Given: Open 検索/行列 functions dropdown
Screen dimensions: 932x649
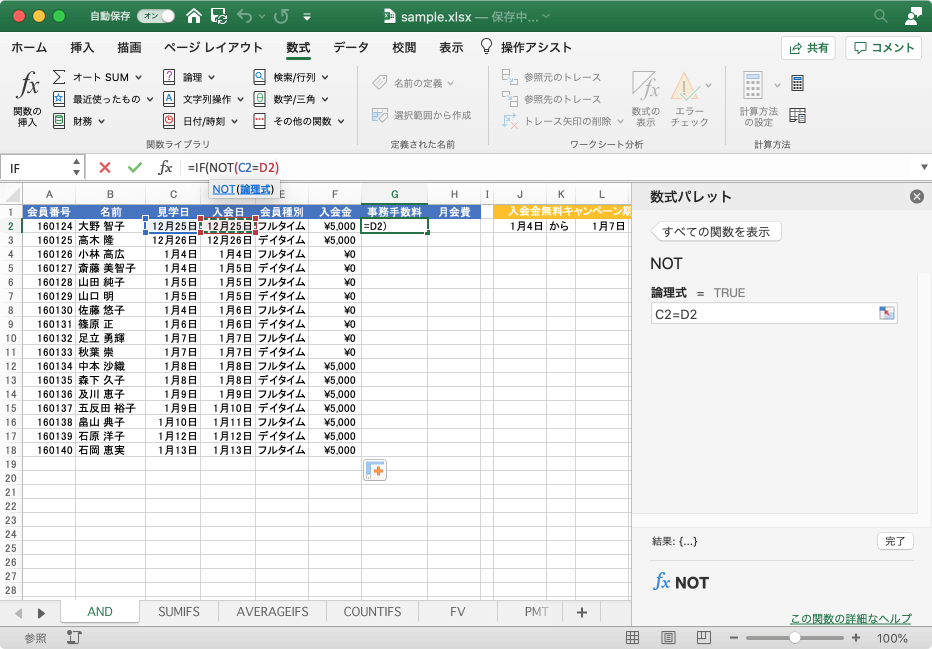Looking at the screenshot, I should pyautogui.click(x=325, y=77).
